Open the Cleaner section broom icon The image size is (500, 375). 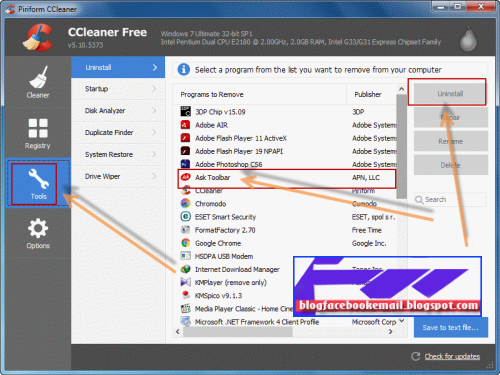(38, 77)
